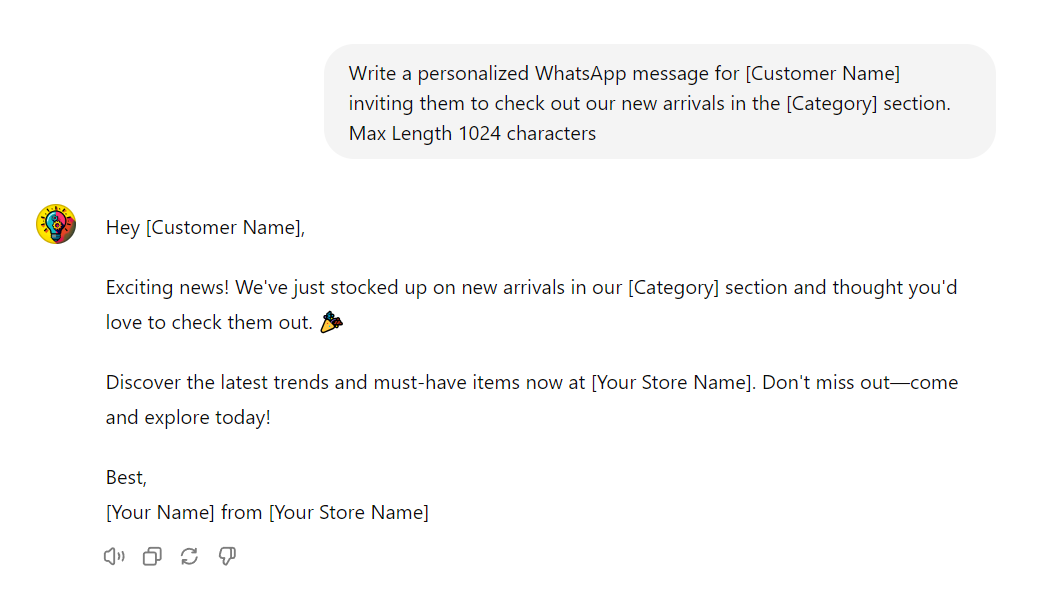Viewport: 1038px width, 612px height.
Task: Click the assistant's lightbulb avatar
Action: 56,225
